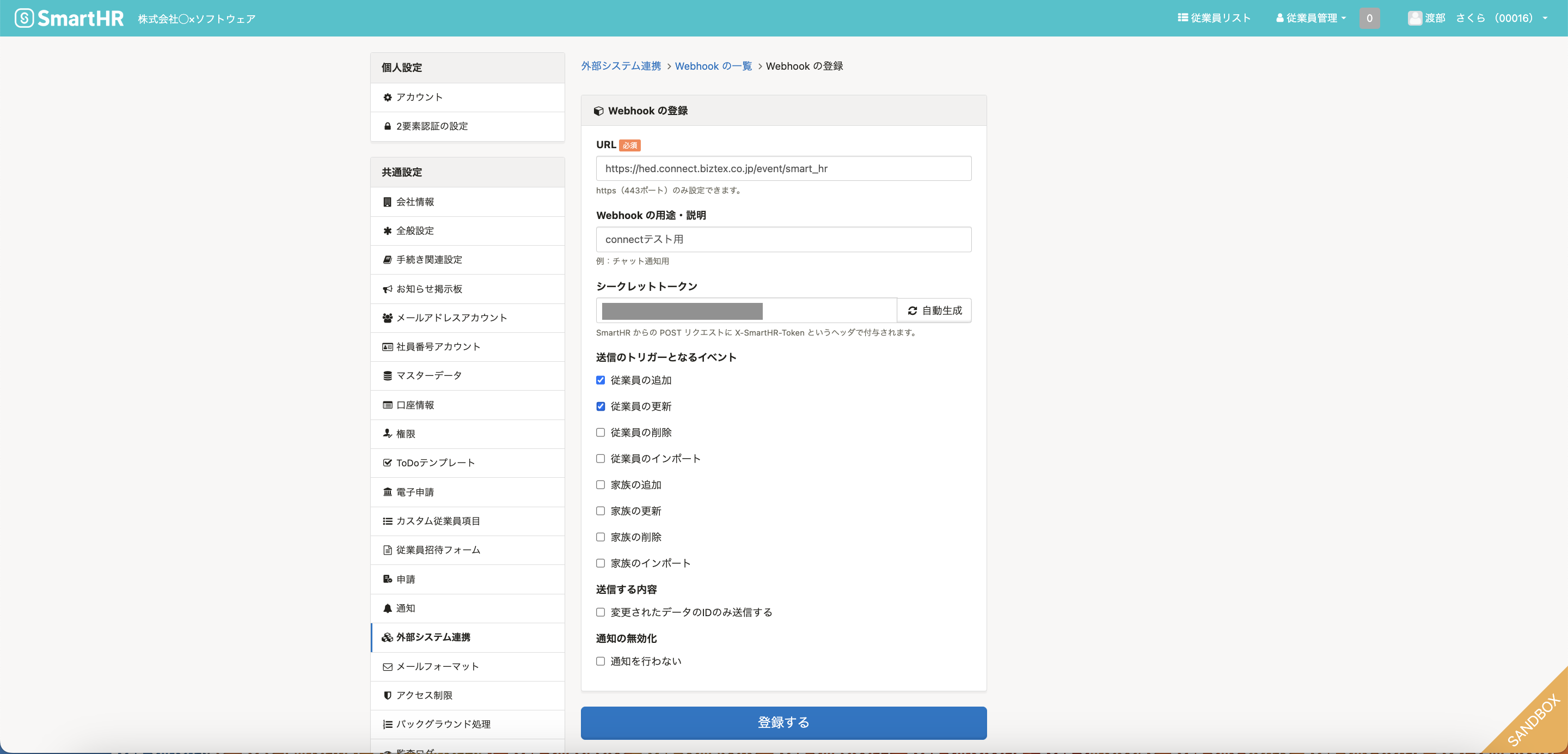Click the document icon beside 従業員招待フォーム
1568x754 pixels.
(x=387, y=550)
